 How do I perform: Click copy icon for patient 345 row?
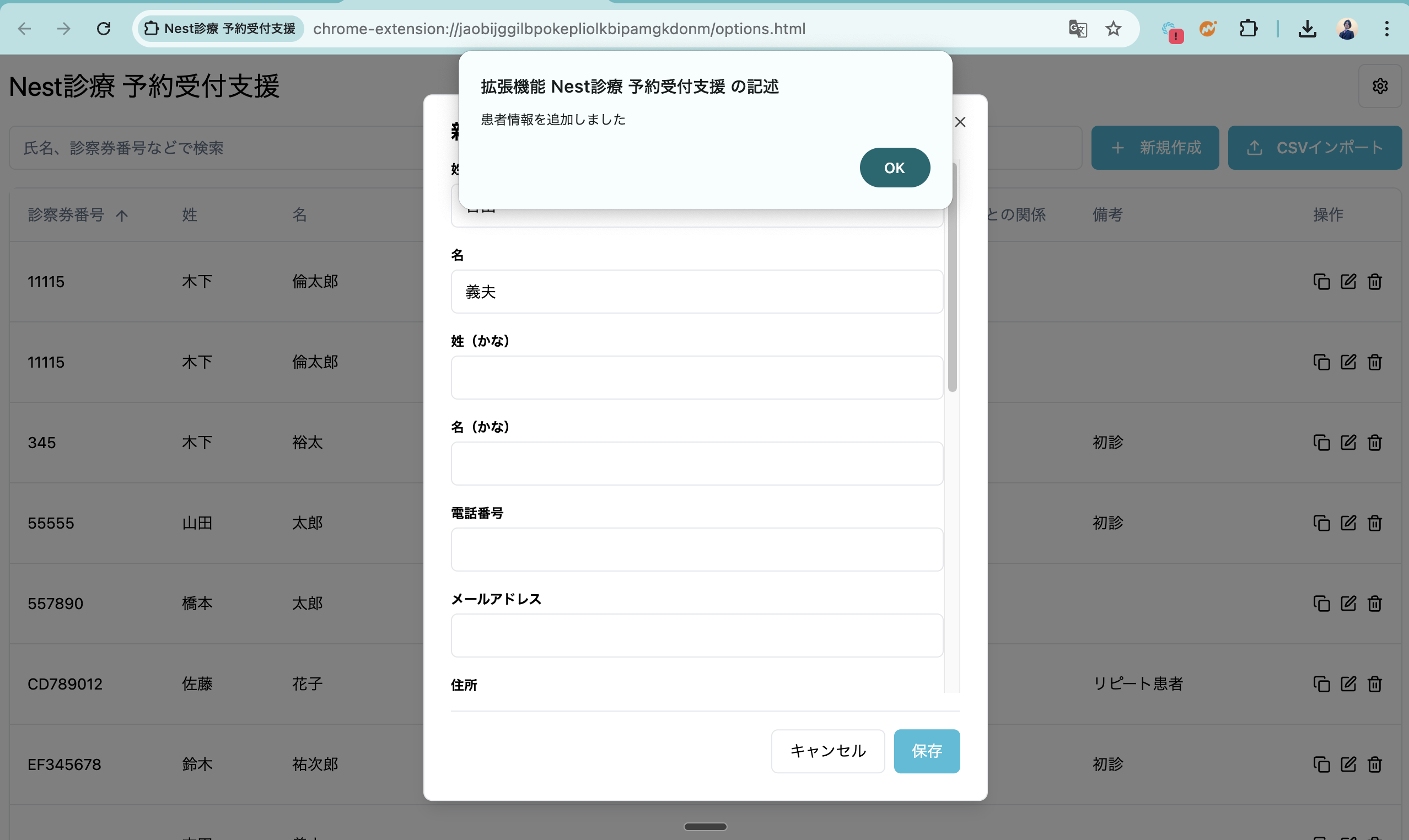tap(1321, 443)
